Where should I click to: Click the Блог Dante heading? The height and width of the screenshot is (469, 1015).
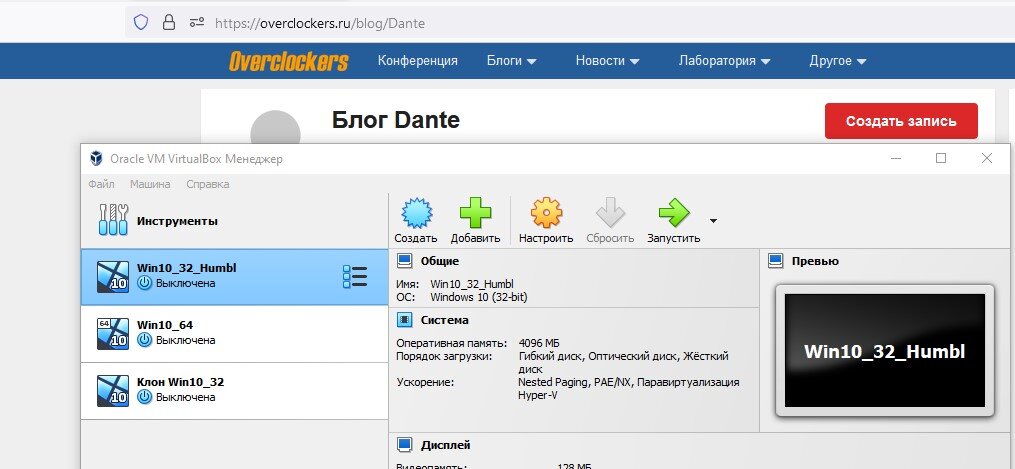396,120
